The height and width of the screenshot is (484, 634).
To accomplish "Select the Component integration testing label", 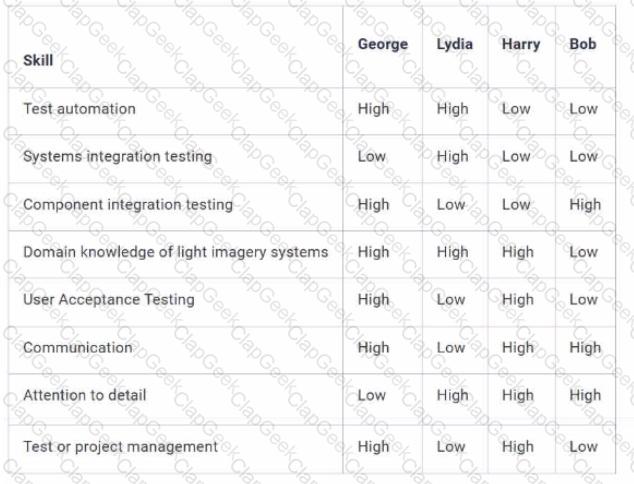I will [x=127, y=205].
